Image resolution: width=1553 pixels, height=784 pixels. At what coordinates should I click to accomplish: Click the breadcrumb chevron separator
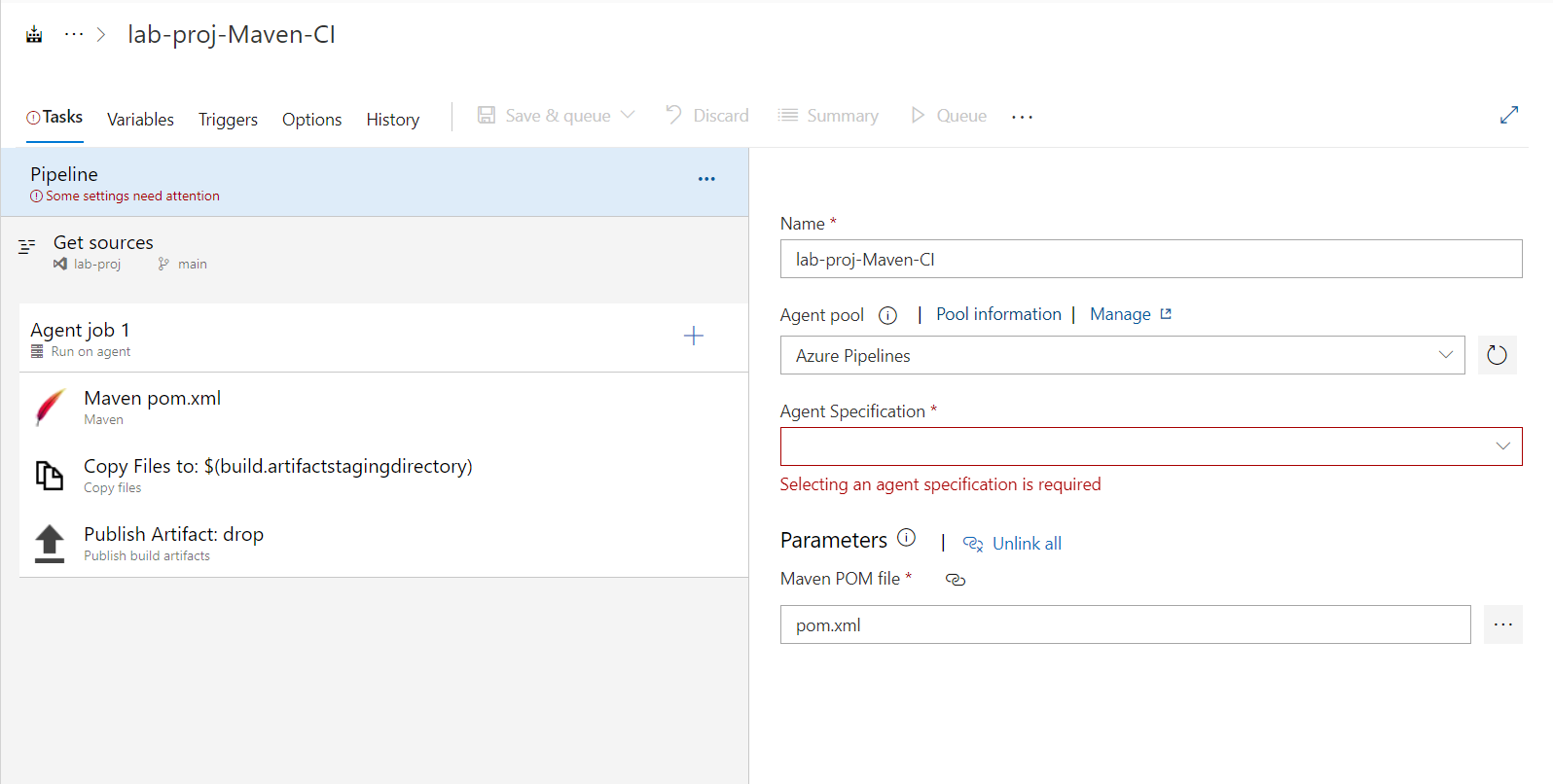(101, 35)
